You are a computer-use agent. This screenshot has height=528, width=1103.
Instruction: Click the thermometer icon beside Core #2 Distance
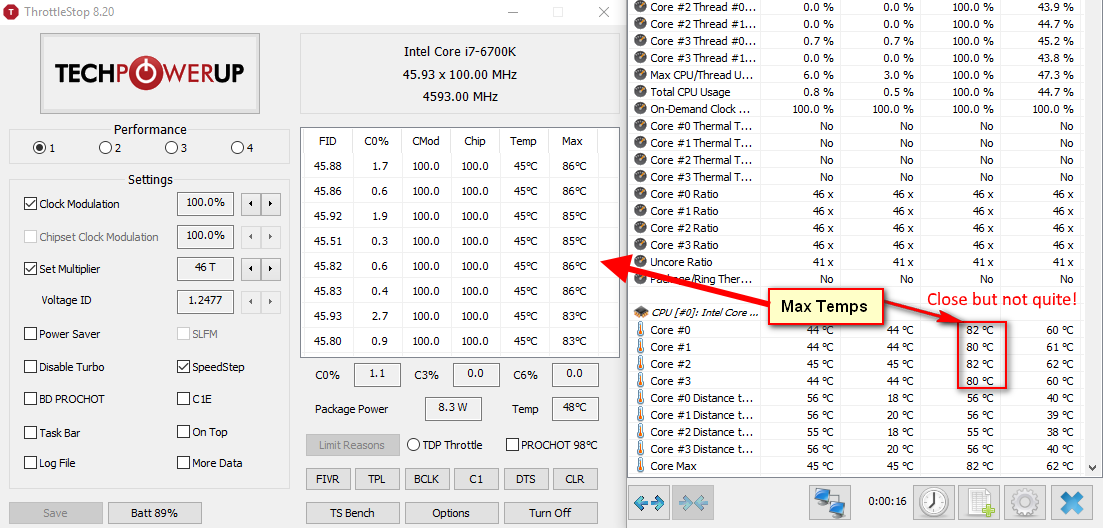tap(640, 432)
